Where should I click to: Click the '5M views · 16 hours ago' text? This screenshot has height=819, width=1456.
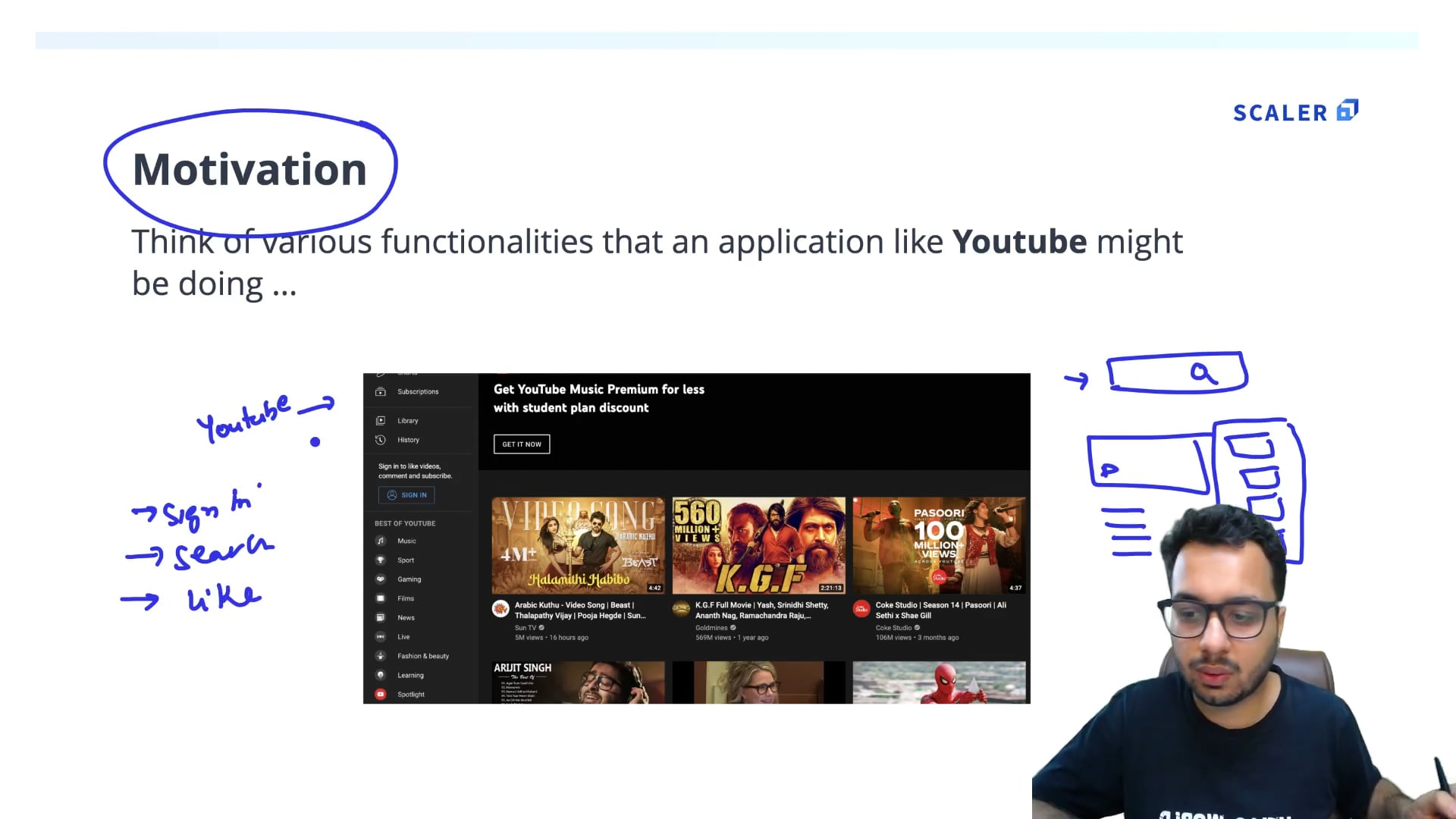(551, 638)
